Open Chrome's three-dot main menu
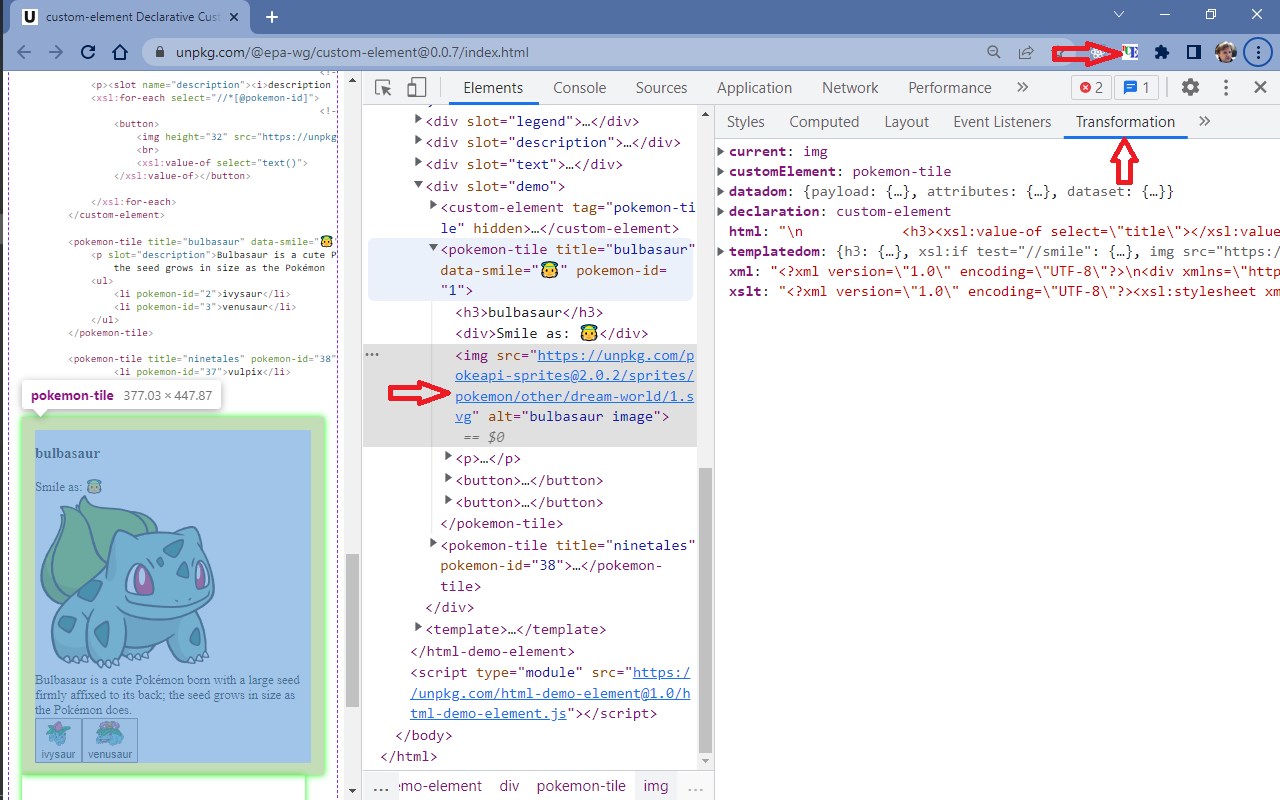The image size is (1280, 800). 1257,52
